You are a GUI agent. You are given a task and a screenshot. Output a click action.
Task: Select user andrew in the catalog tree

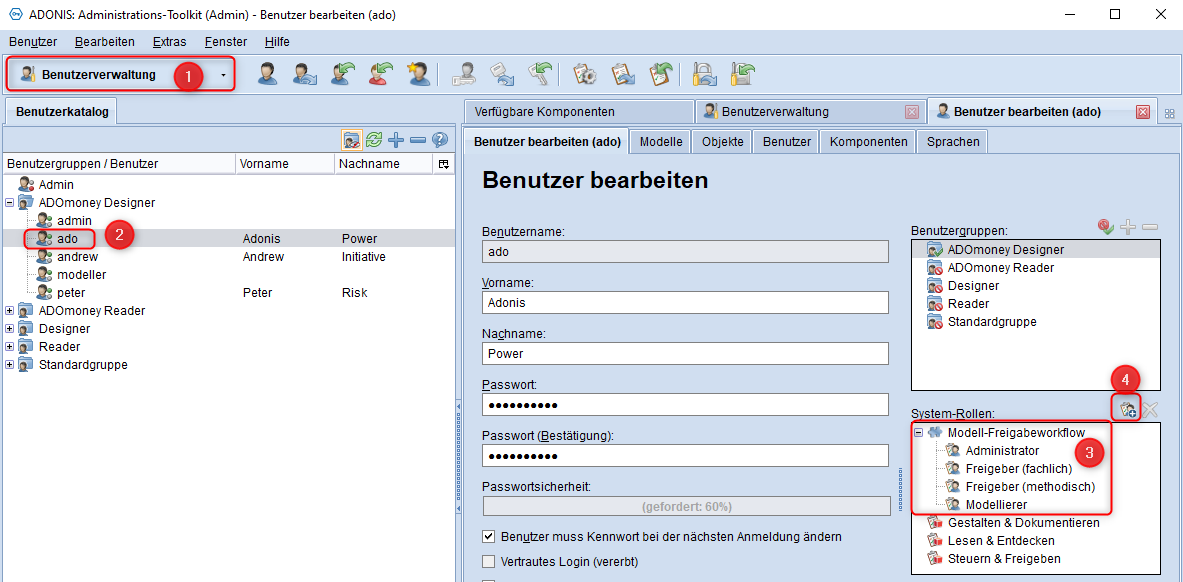(x=78, y=257)
